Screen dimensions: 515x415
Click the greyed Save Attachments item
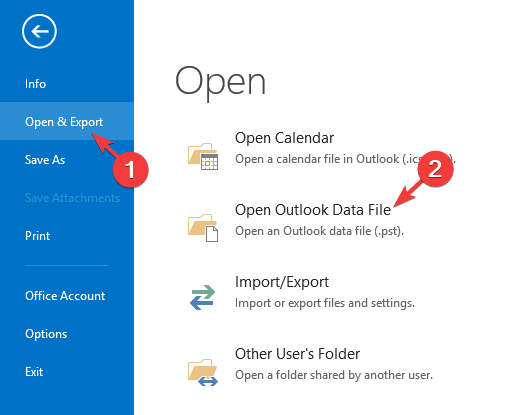[x=72, y=198]
